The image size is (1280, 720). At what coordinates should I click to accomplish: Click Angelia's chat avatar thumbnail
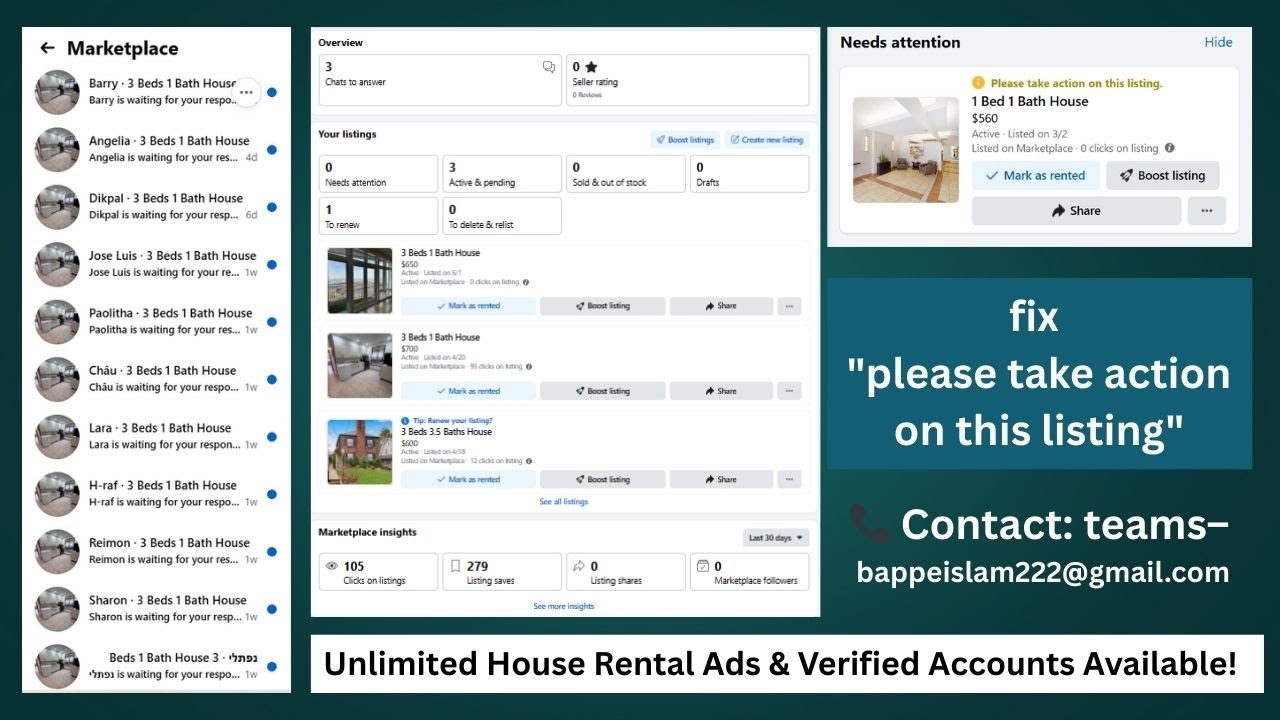click(x=57, y=149)
